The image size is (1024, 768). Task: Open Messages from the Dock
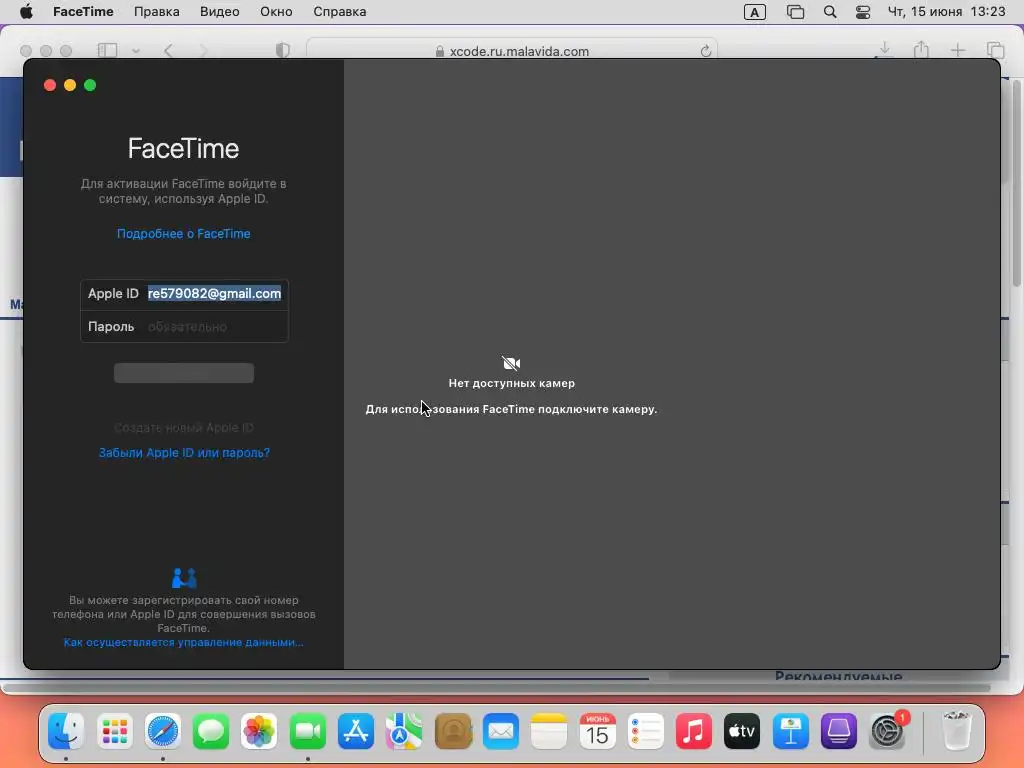click(x=211, y=731)
